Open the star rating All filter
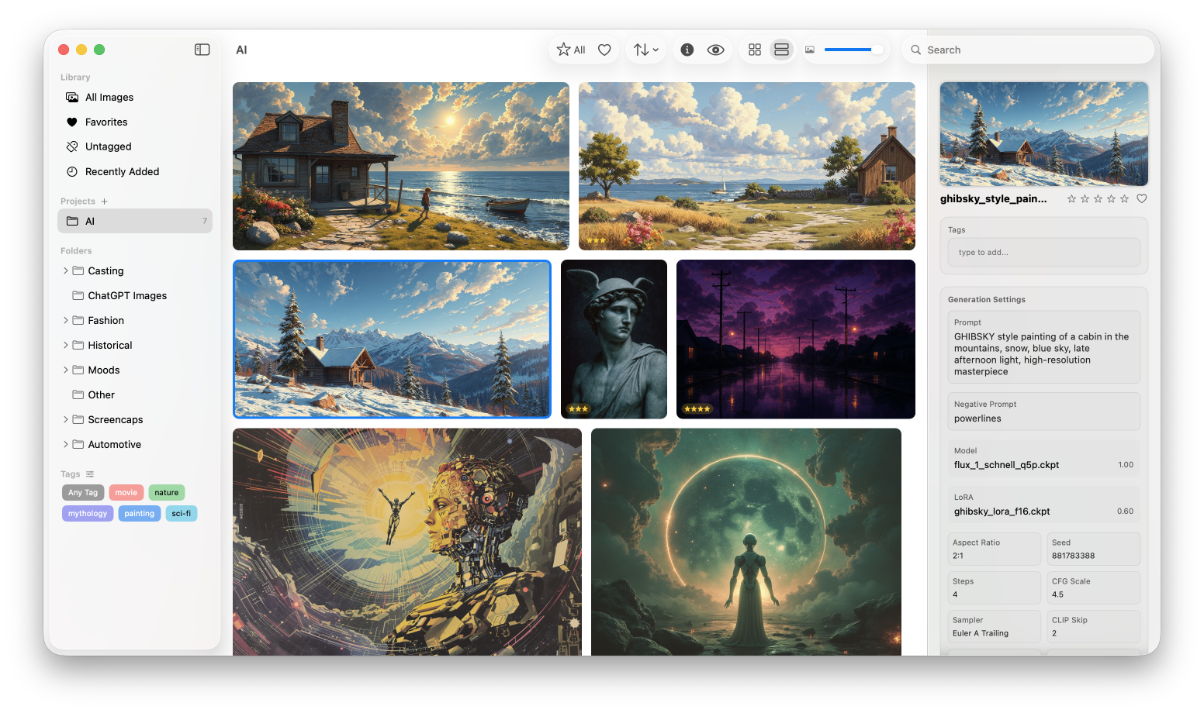The width and height of the screenshot is (1204, 713). (572, 48)
